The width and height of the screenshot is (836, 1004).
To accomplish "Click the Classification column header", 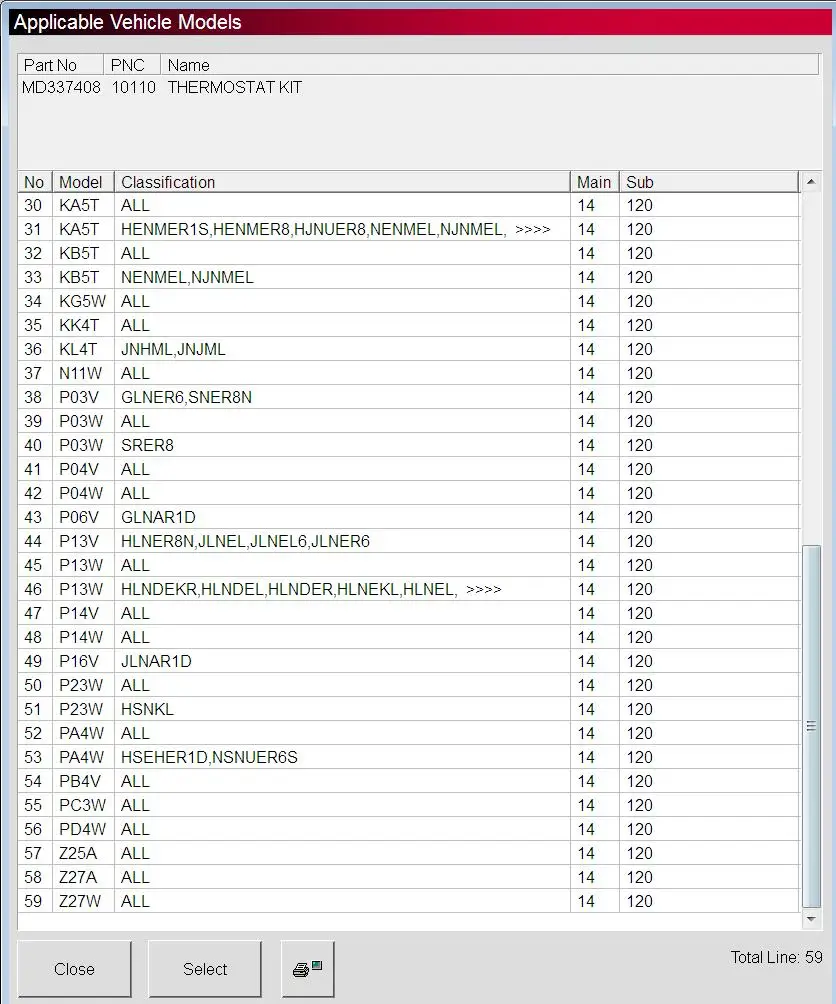I will point(342,182).
